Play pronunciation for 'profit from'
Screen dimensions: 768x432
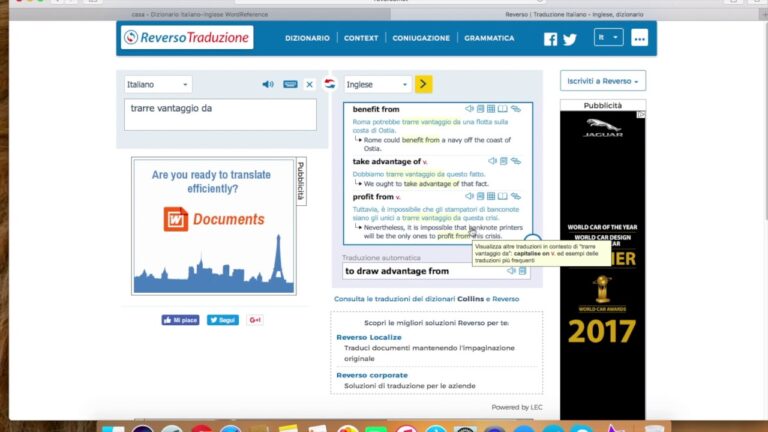469,196
